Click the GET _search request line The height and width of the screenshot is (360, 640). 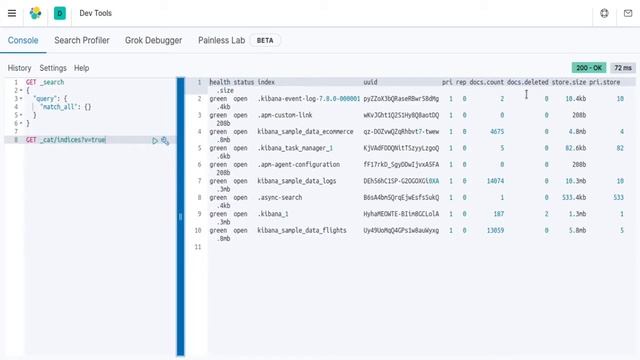point(45,82)
